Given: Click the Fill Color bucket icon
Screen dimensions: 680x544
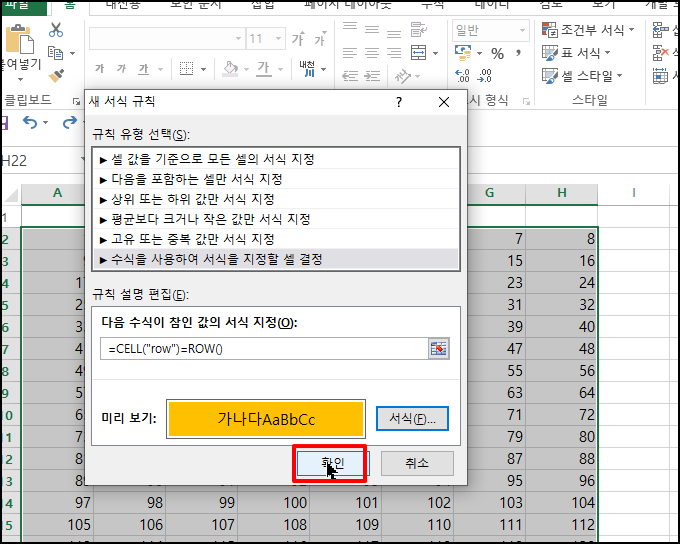Looking at the screenshot, I should tap(230, 69).
